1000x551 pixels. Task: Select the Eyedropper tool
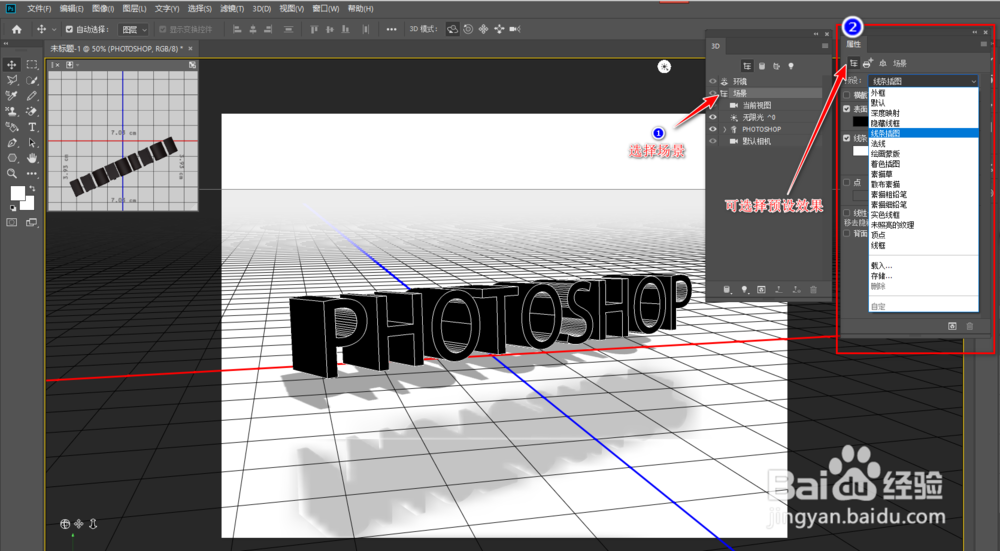[x=11, y=96]
